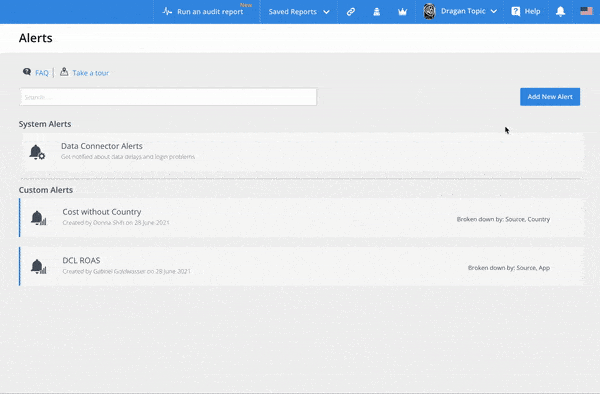Open the Help menu item
The width and height of the screenshot is (600, 394).
click(x=532, y=11)
